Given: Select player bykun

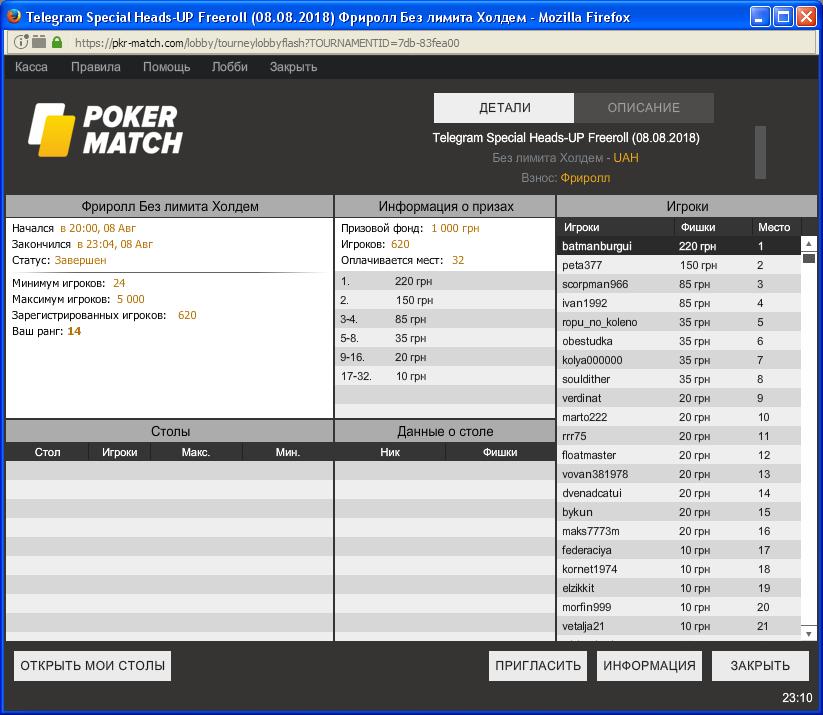Looking at the screenshot, I should [x=679, y=512].
